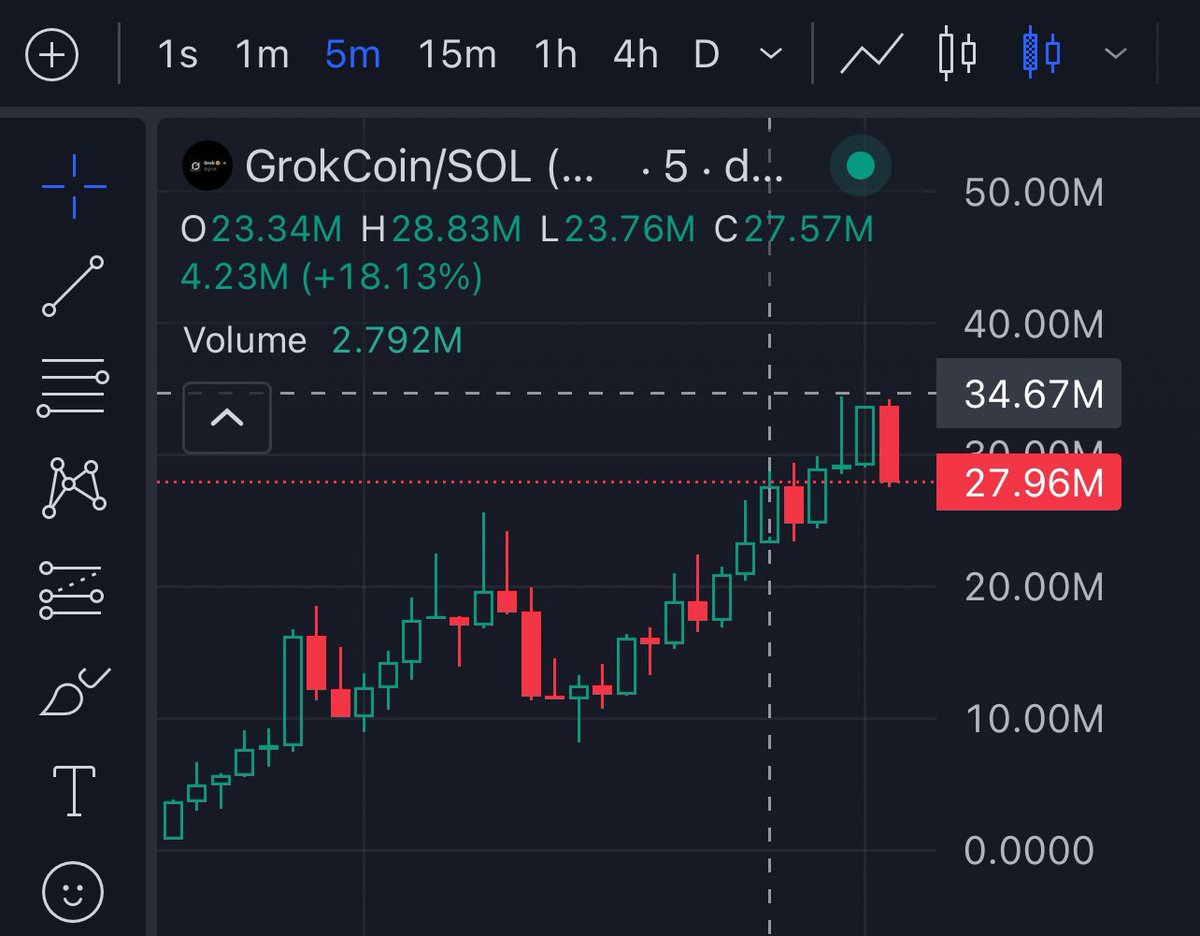Select the 1s timeframe
Screen dimensions: 1200x936
click(x=178, y=55)
